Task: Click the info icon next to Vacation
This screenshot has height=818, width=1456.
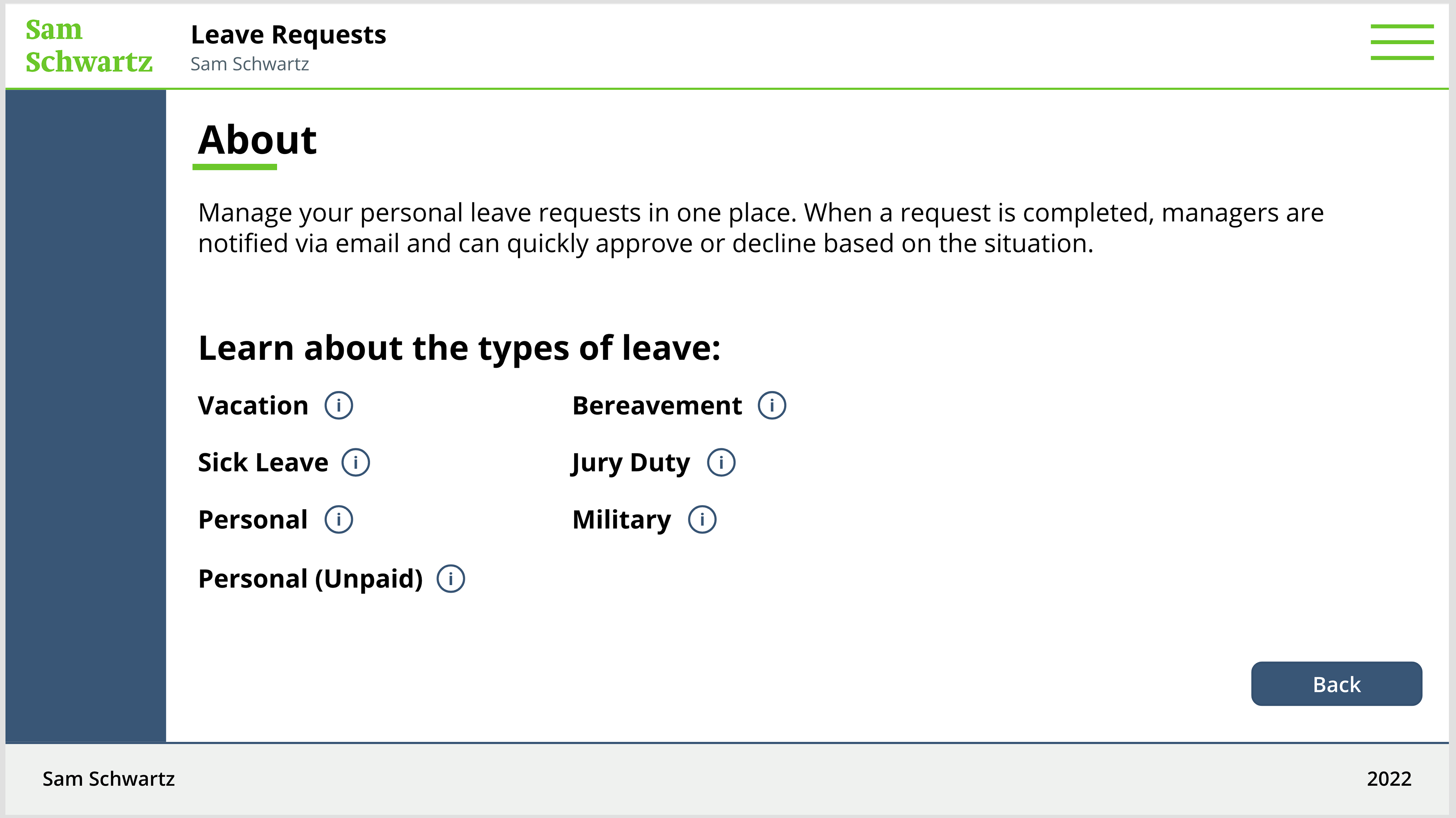Action: (x=339, y=405)
